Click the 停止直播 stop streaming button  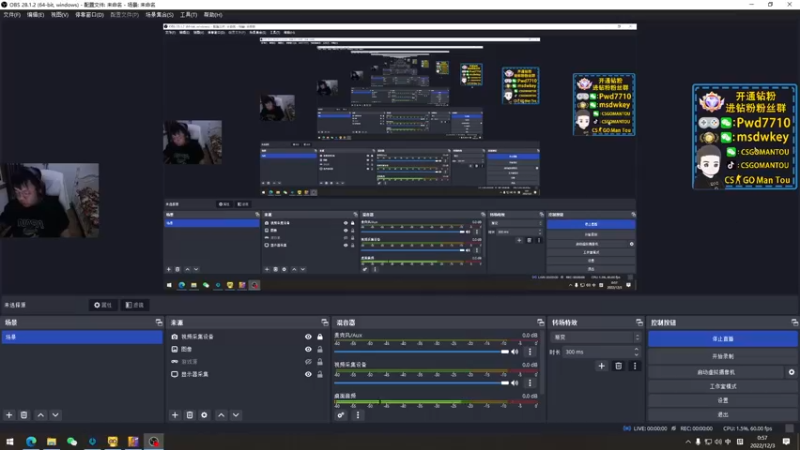coord(722,339)
